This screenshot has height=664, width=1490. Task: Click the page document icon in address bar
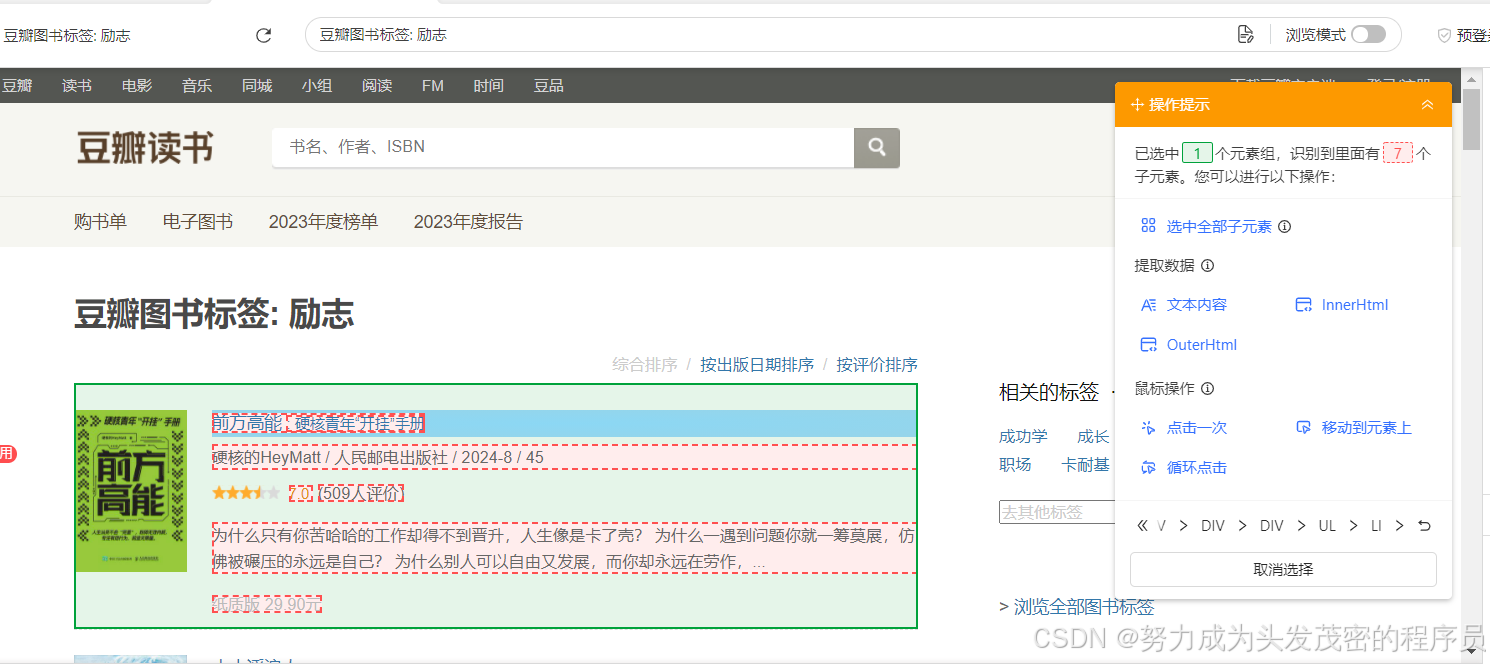coord(1245,35)
